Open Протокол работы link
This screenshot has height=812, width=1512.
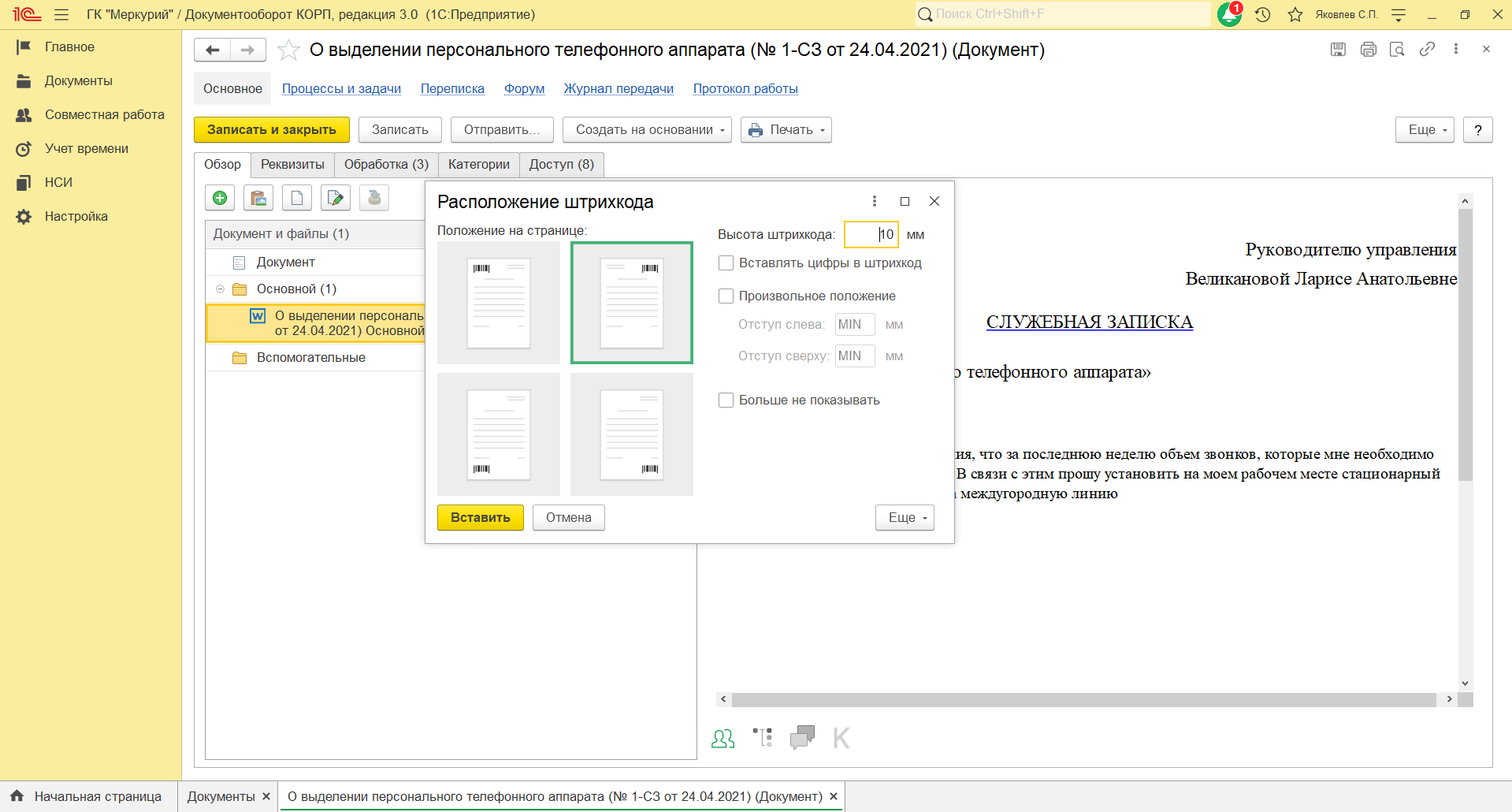[745, 88]
